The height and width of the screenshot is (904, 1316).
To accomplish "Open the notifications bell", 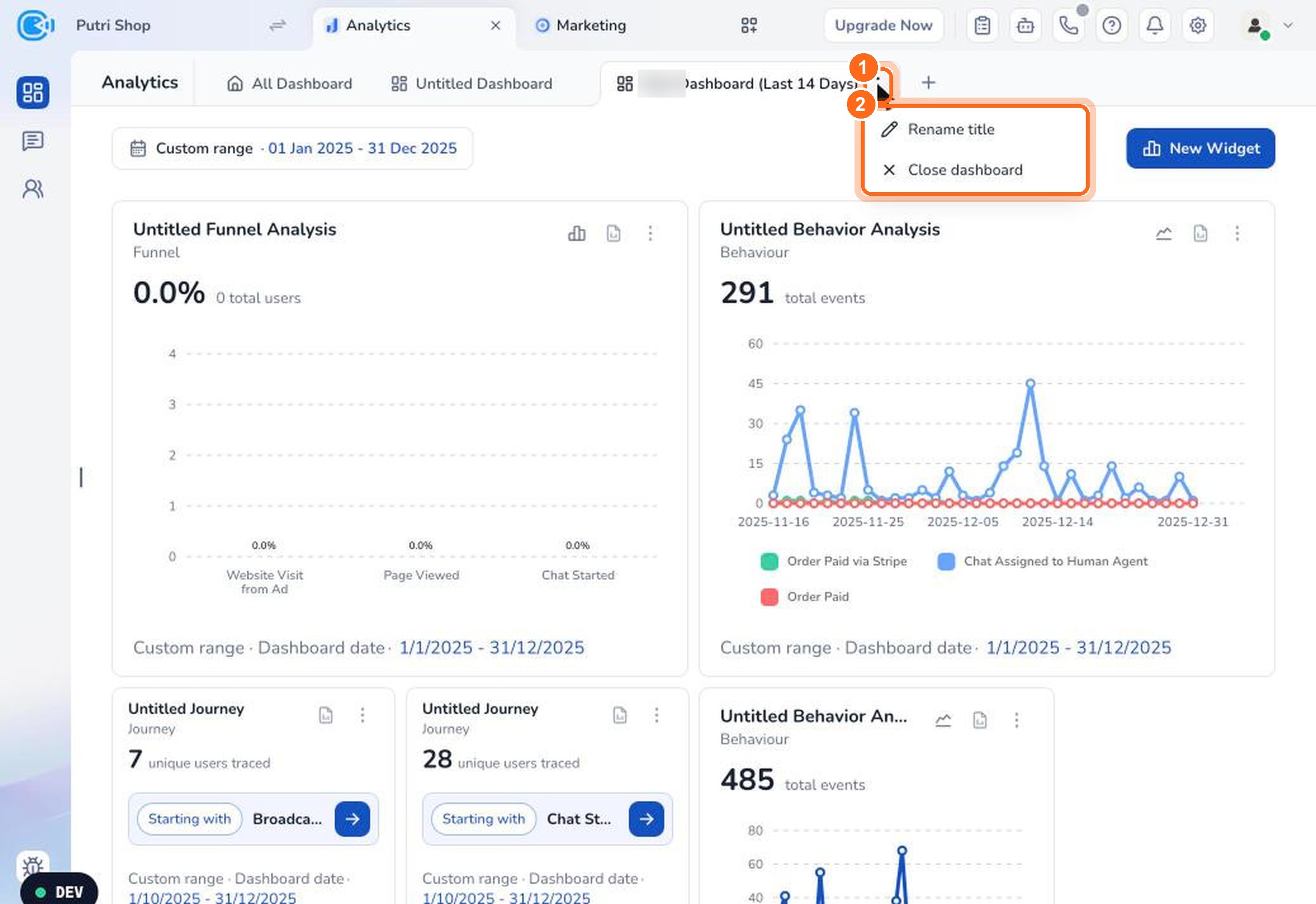I will (x=1155, y=25).
